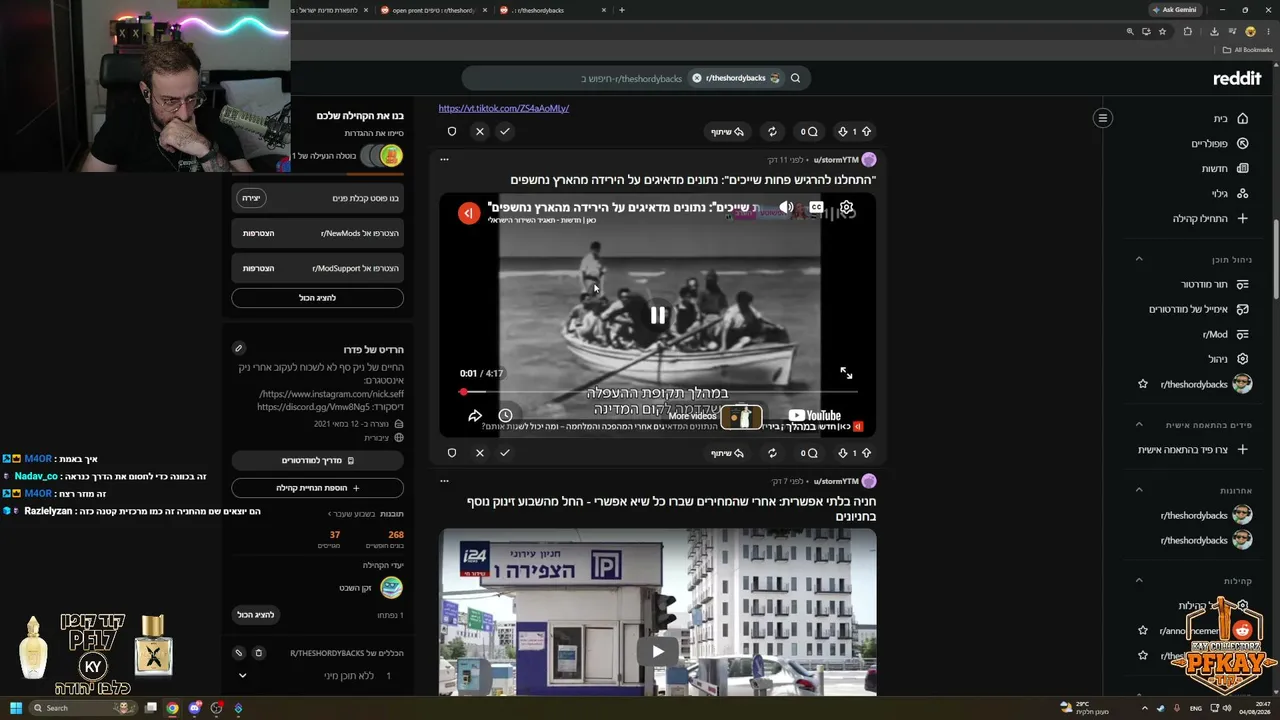The height and width of the screenshot is (720, 1280).
Task: Toggle favorite star for r/announcements
Action: click(1143, 631)
